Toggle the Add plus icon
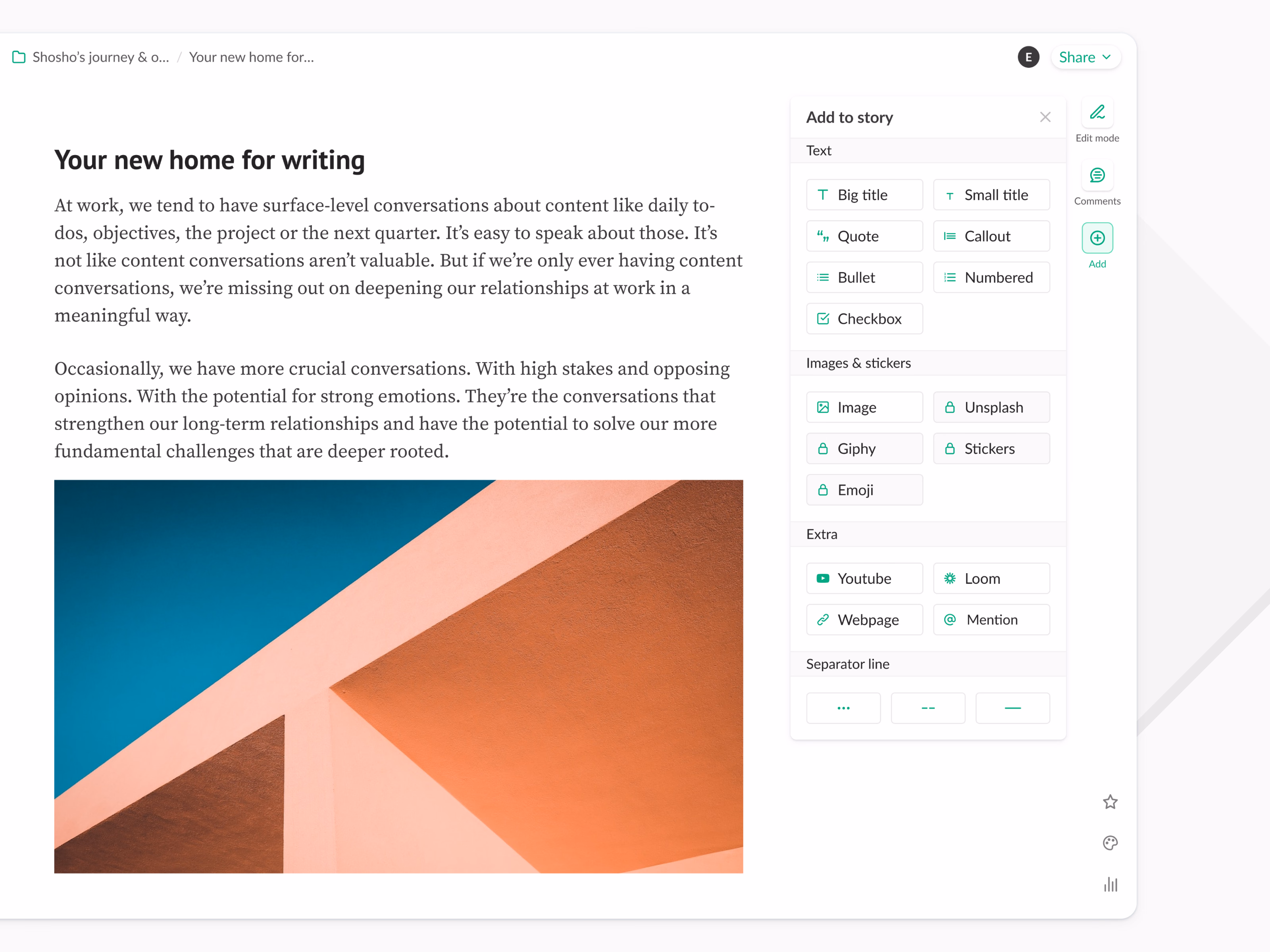The width and height of the screenshot is (1270, 952). pos(1097,238)
